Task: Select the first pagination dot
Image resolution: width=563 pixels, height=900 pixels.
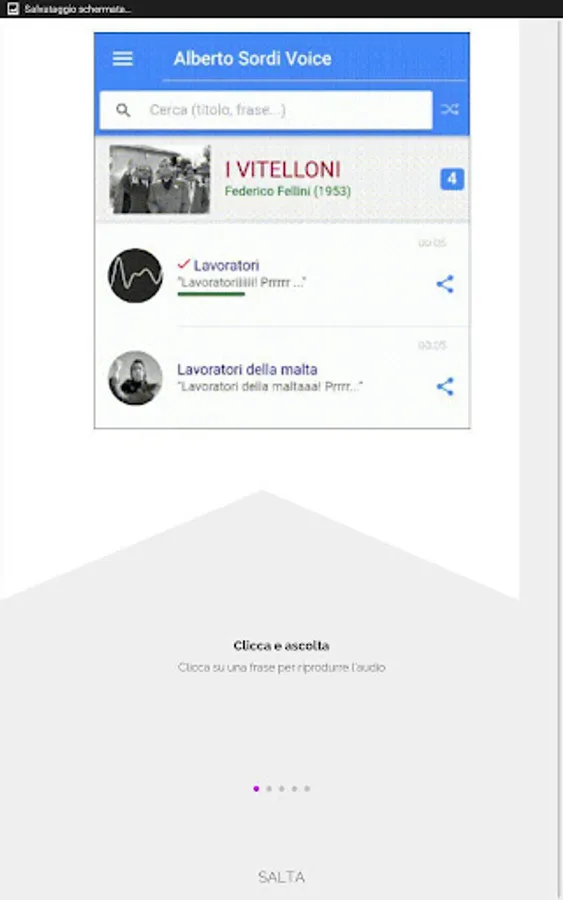Action: click(256, 789)
